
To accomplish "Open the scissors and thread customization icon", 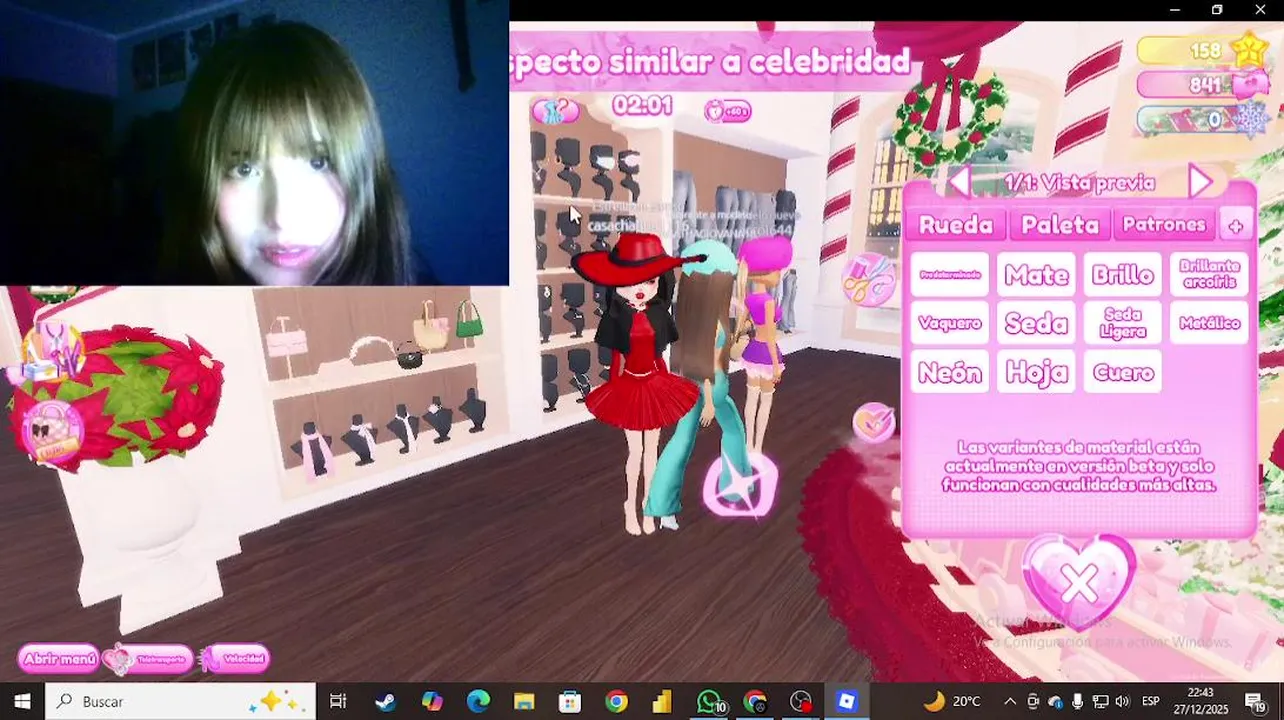I will tap(868, 279).
